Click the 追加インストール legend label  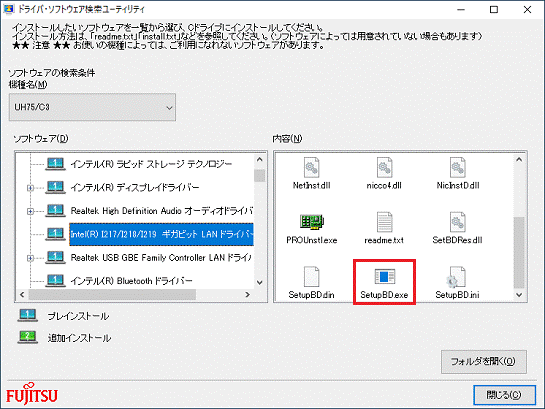coord(80,337)
